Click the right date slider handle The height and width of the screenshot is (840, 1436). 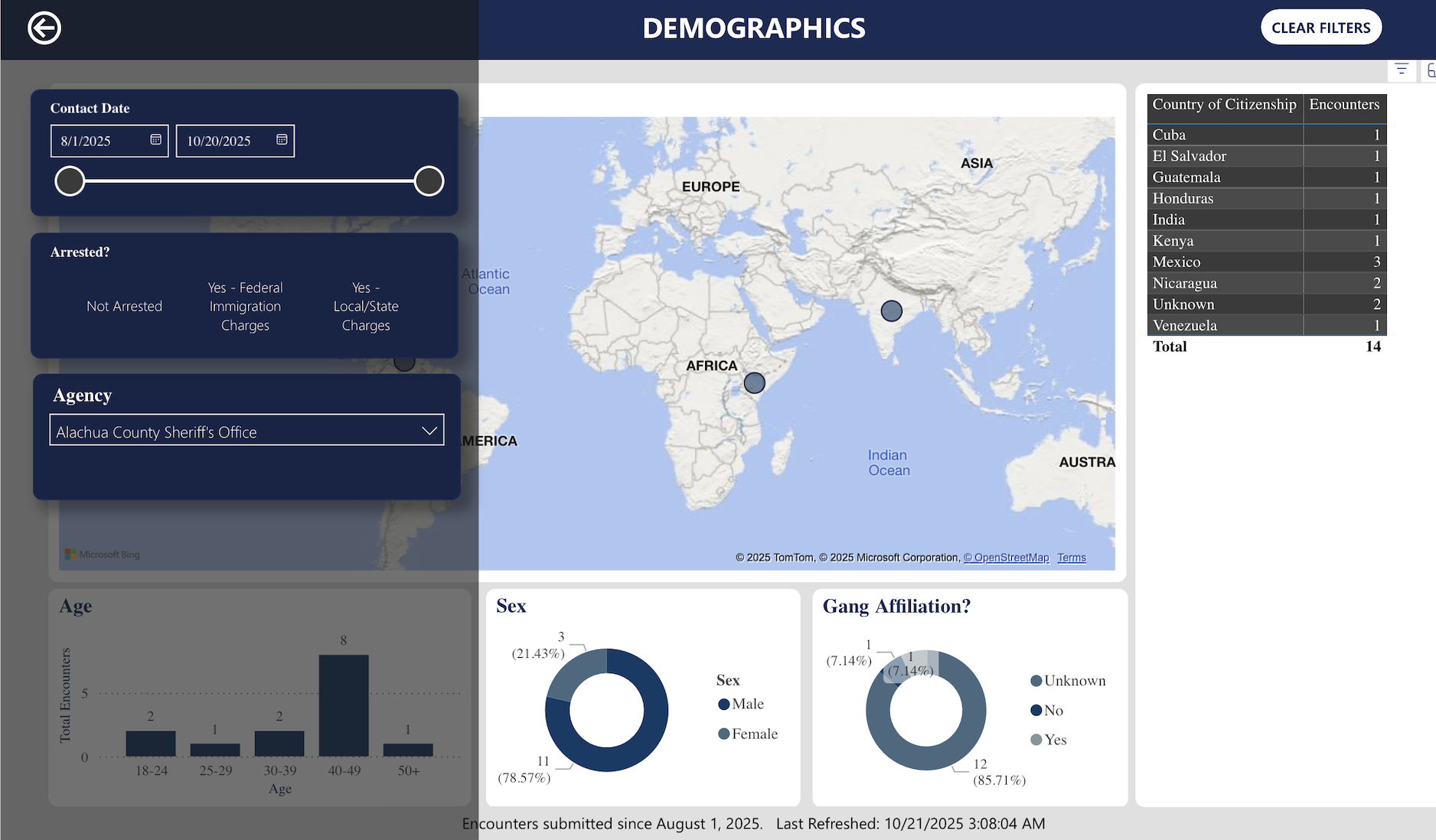click(429, 181)
